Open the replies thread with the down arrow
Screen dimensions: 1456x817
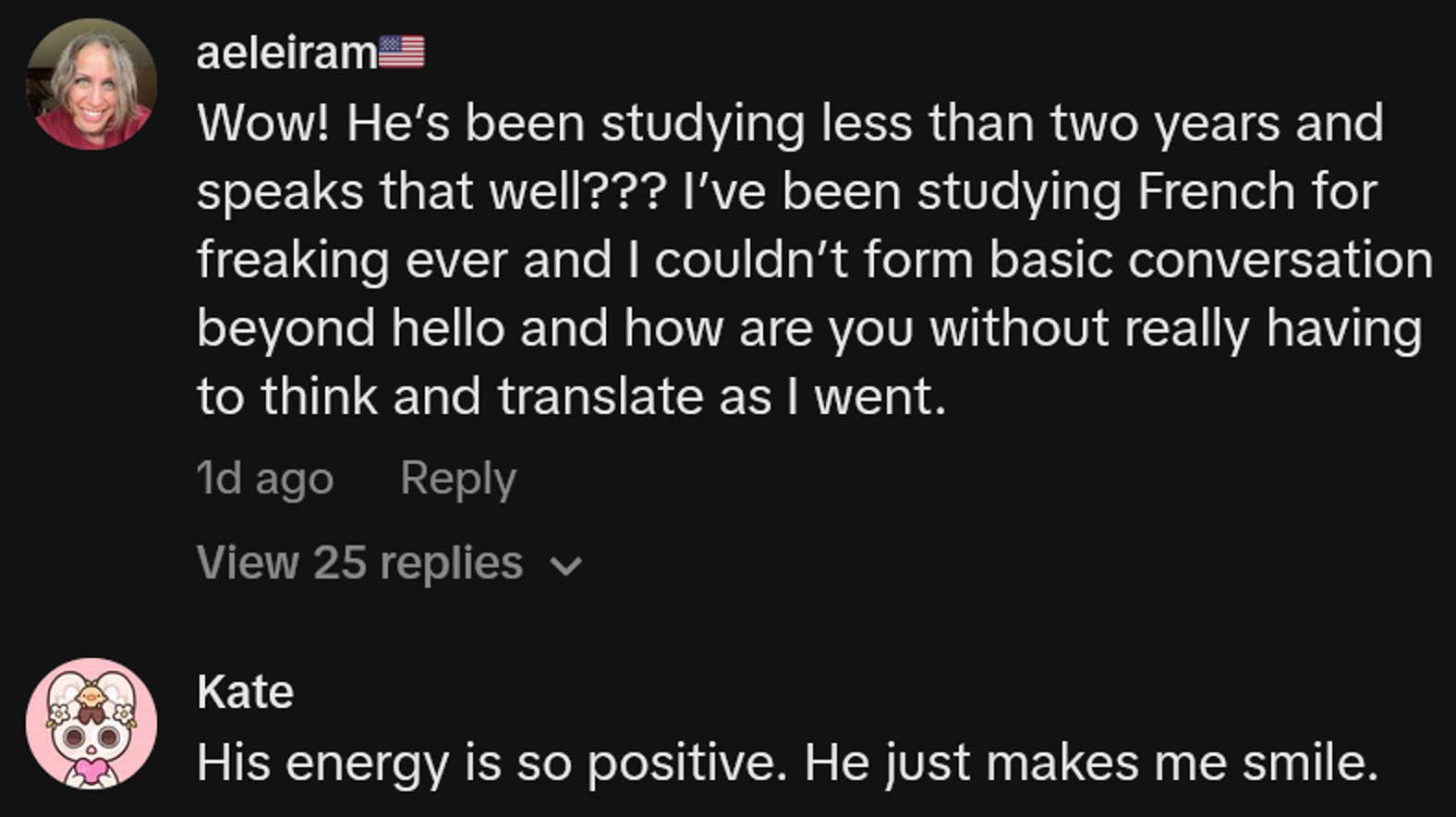click(566, 566)
